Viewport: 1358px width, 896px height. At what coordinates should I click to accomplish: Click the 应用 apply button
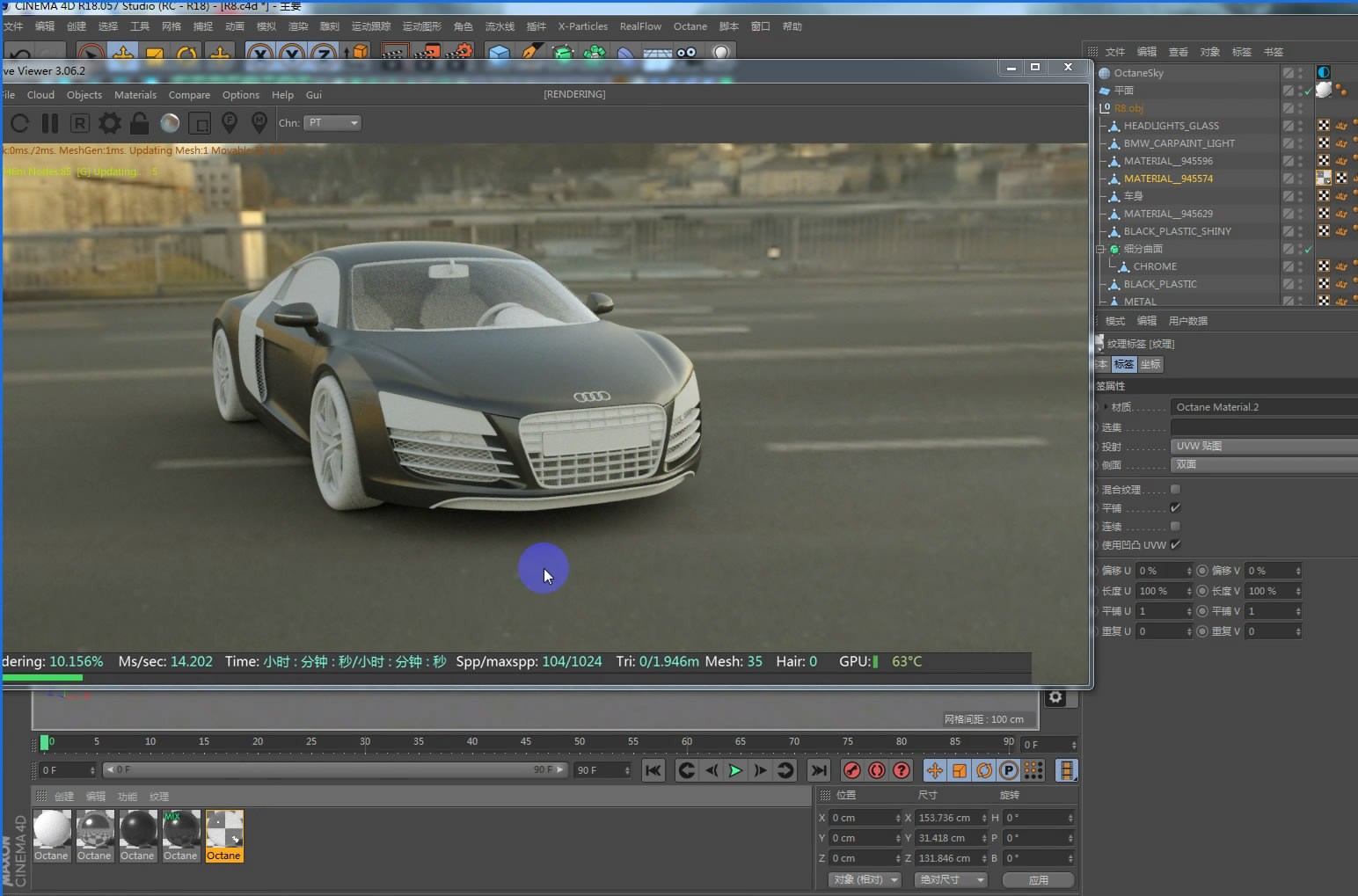[1038, 879]
